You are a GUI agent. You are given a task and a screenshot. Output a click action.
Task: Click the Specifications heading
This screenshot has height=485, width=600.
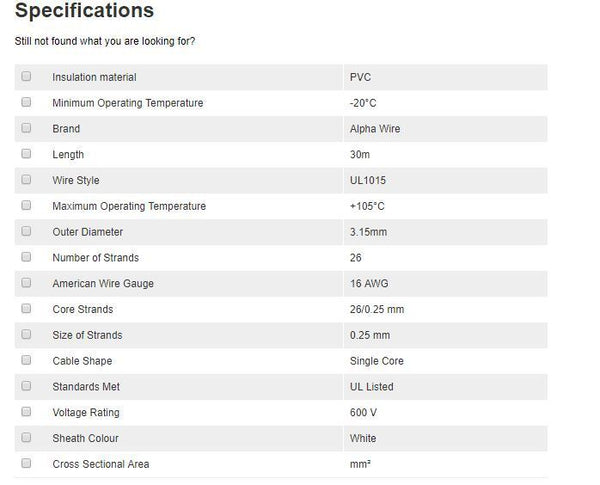click(x=85, y=12)
